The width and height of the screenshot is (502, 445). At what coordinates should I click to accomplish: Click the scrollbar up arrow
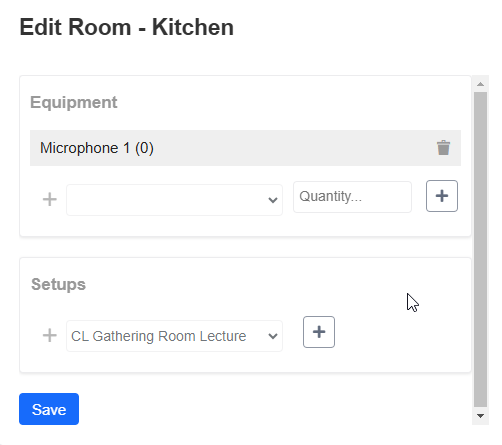tap(480, 84)
